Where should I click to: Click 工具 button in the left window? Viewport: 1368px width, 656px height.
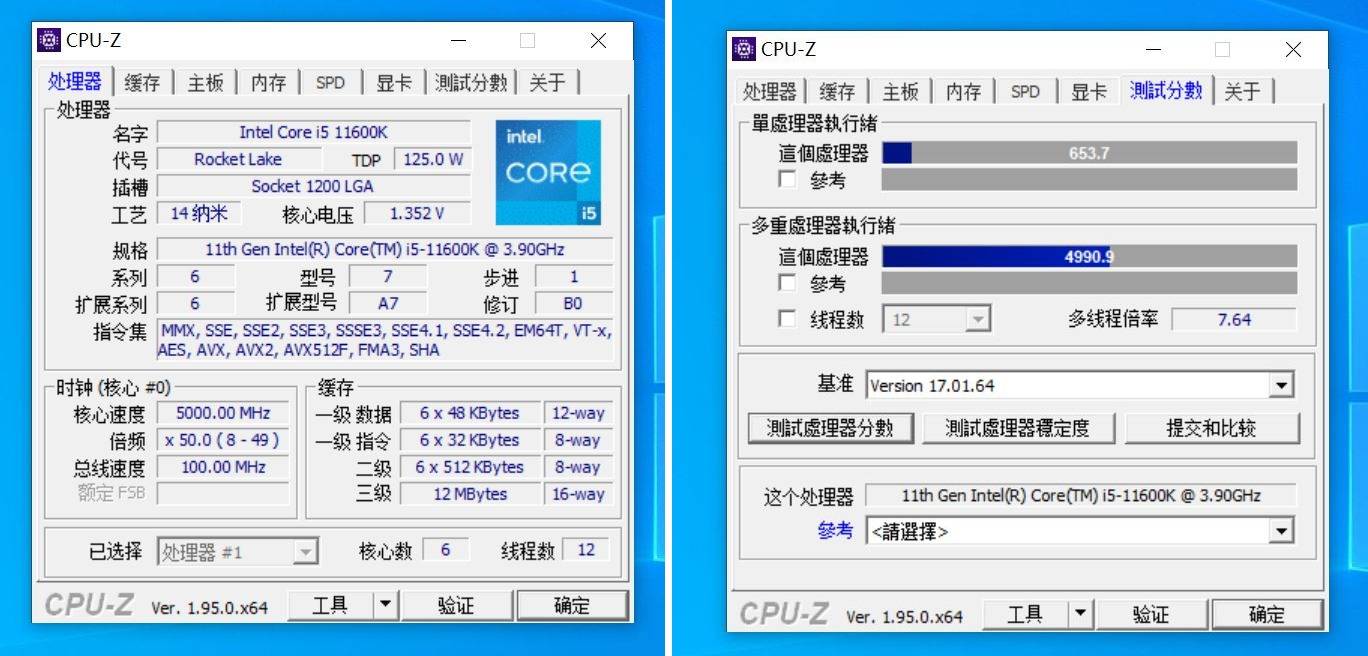point(330,605)
